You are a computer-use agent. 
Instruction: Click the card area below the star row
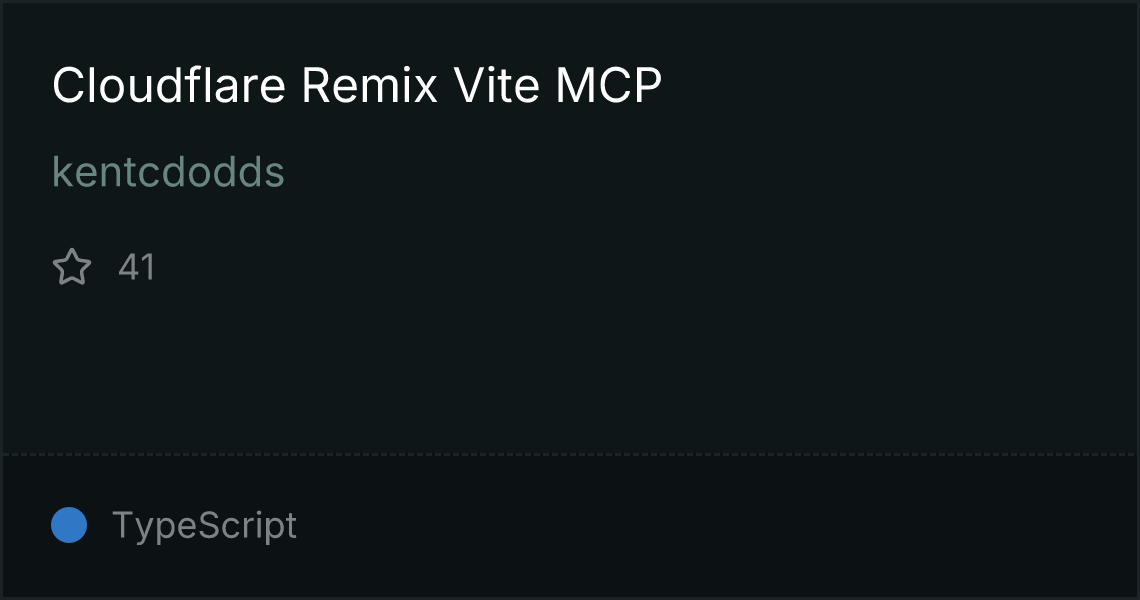pyautogui.click(x=570, y=371)
